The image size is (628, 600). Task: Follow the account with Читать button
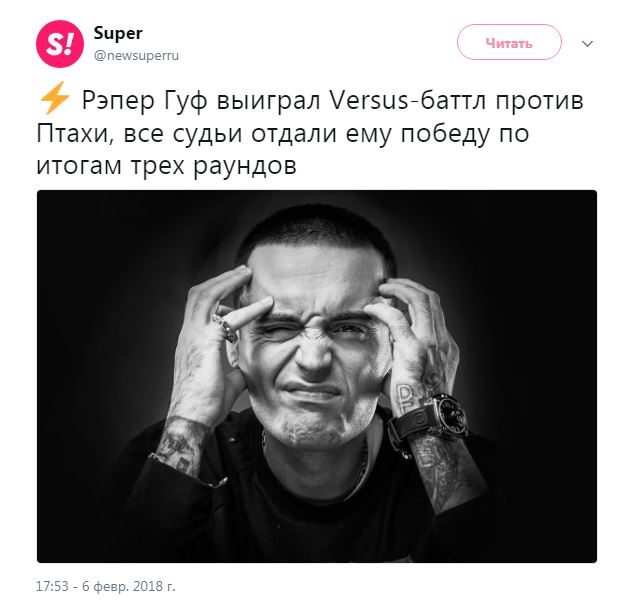[509, 42]
